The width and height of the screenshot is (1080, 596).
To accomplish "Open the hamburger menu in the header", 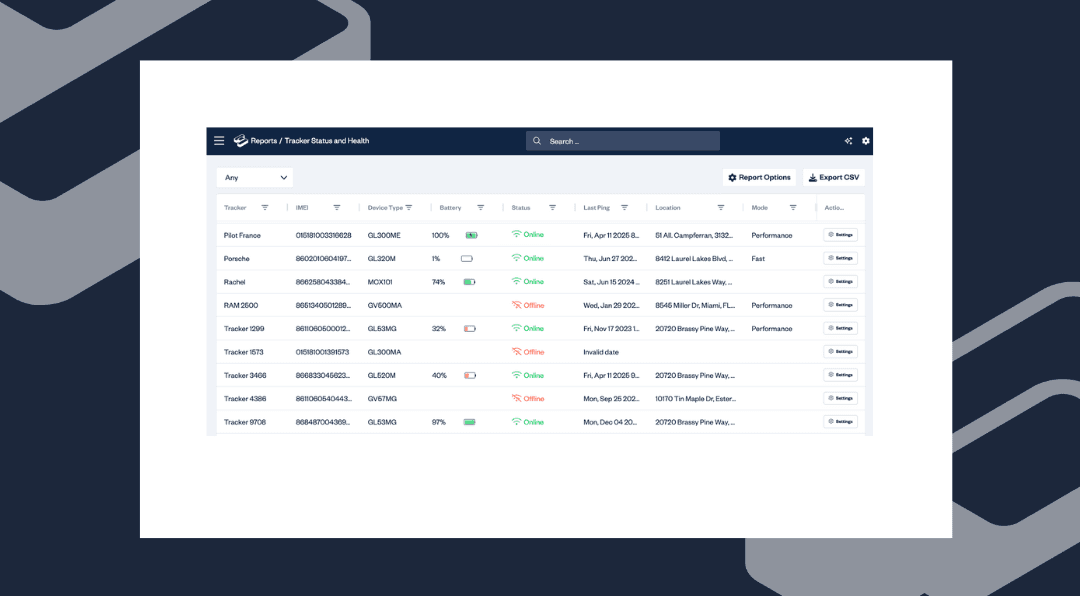I will tap(219, 141).
